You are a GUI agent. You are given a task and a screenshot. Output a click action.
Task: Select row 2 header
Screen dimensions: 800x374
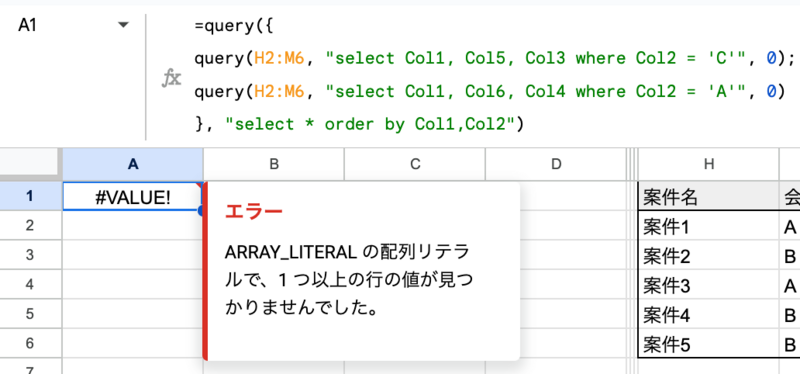[x=31, y=225]
